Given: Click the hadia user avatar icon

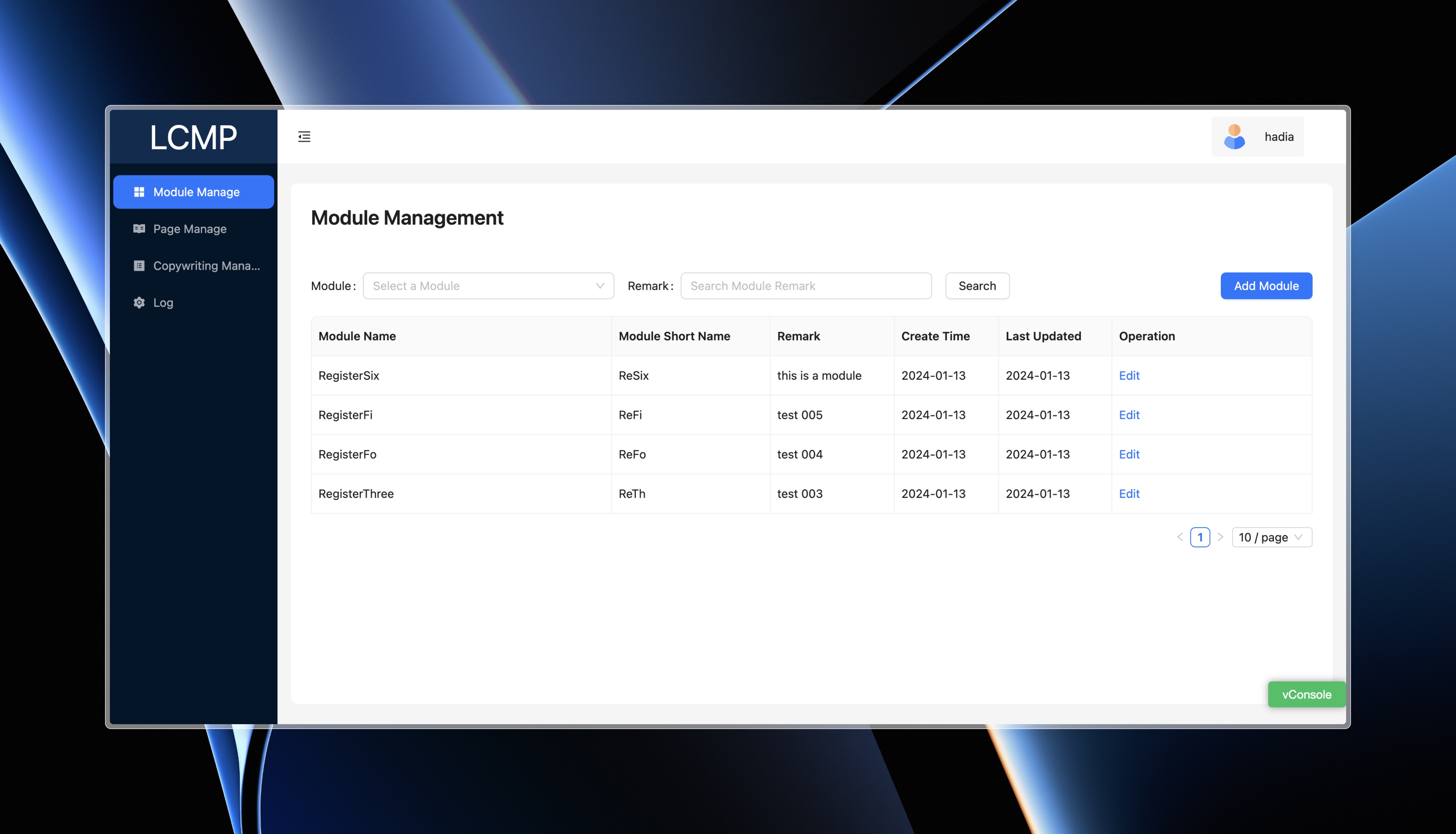Looking at the screenshot, I should pyautogui.click(x=1234, y=136).
